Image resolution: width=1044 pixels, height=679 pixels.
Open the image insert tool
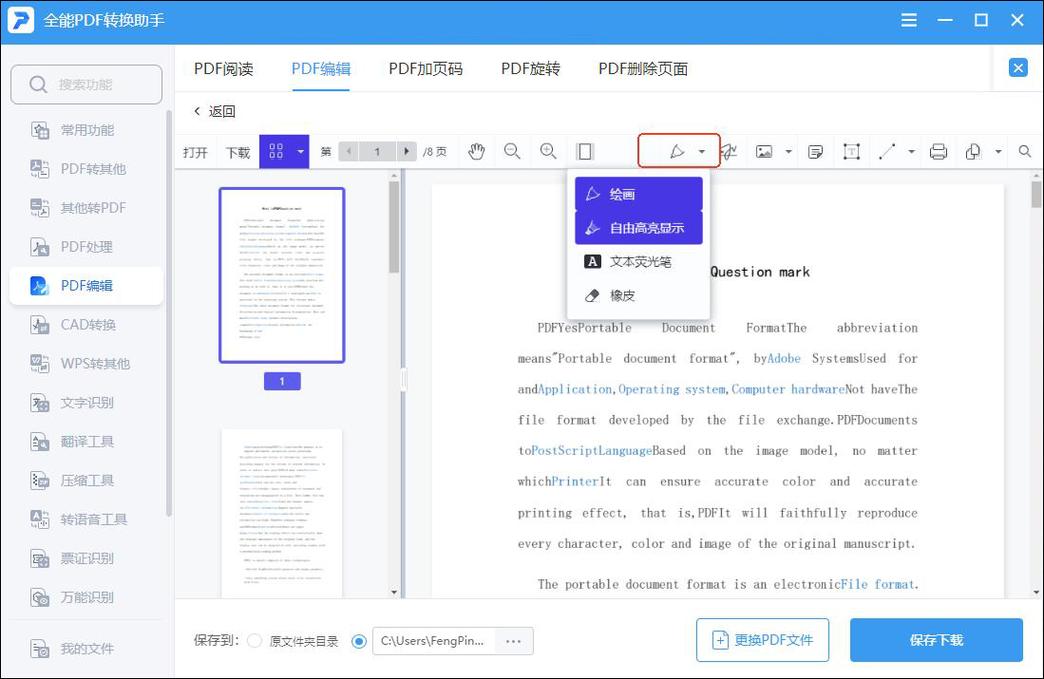[764, 151]
